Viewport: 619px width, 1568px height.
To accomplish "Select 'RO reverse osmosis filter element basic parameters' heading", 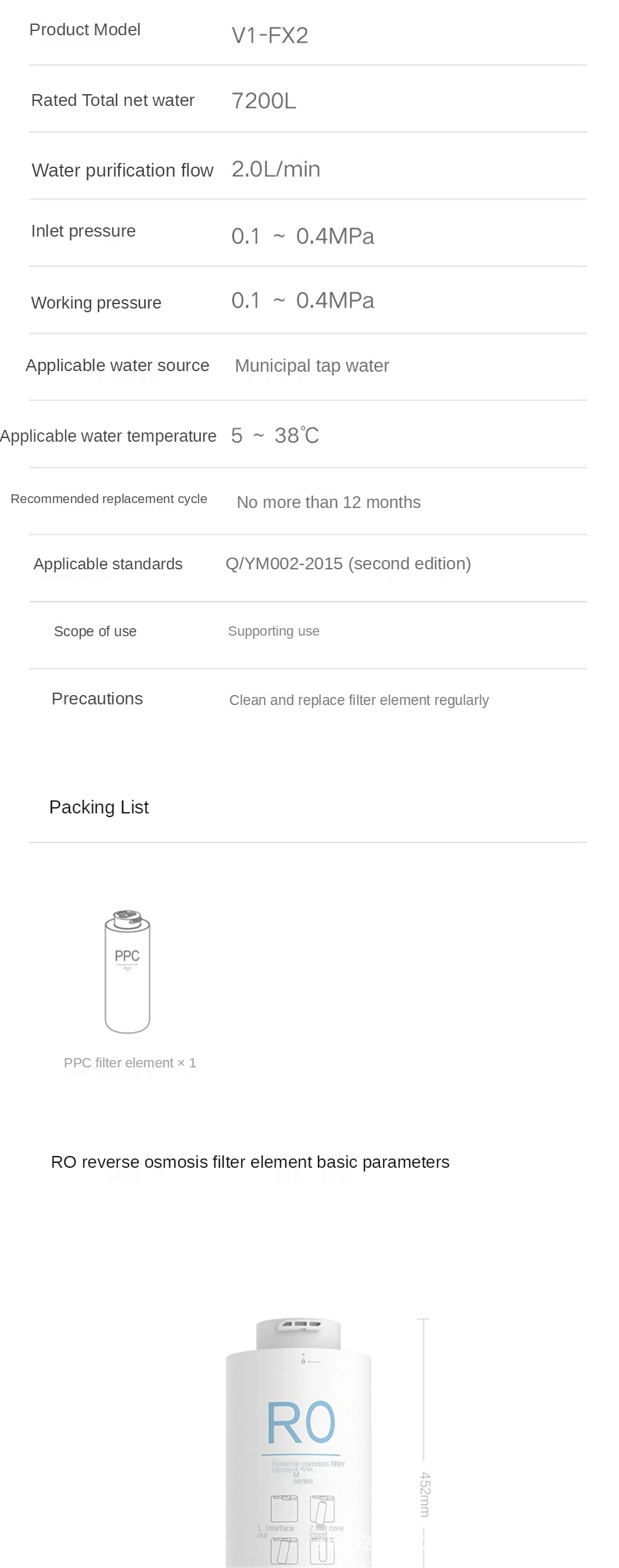I will point(250,1162).
